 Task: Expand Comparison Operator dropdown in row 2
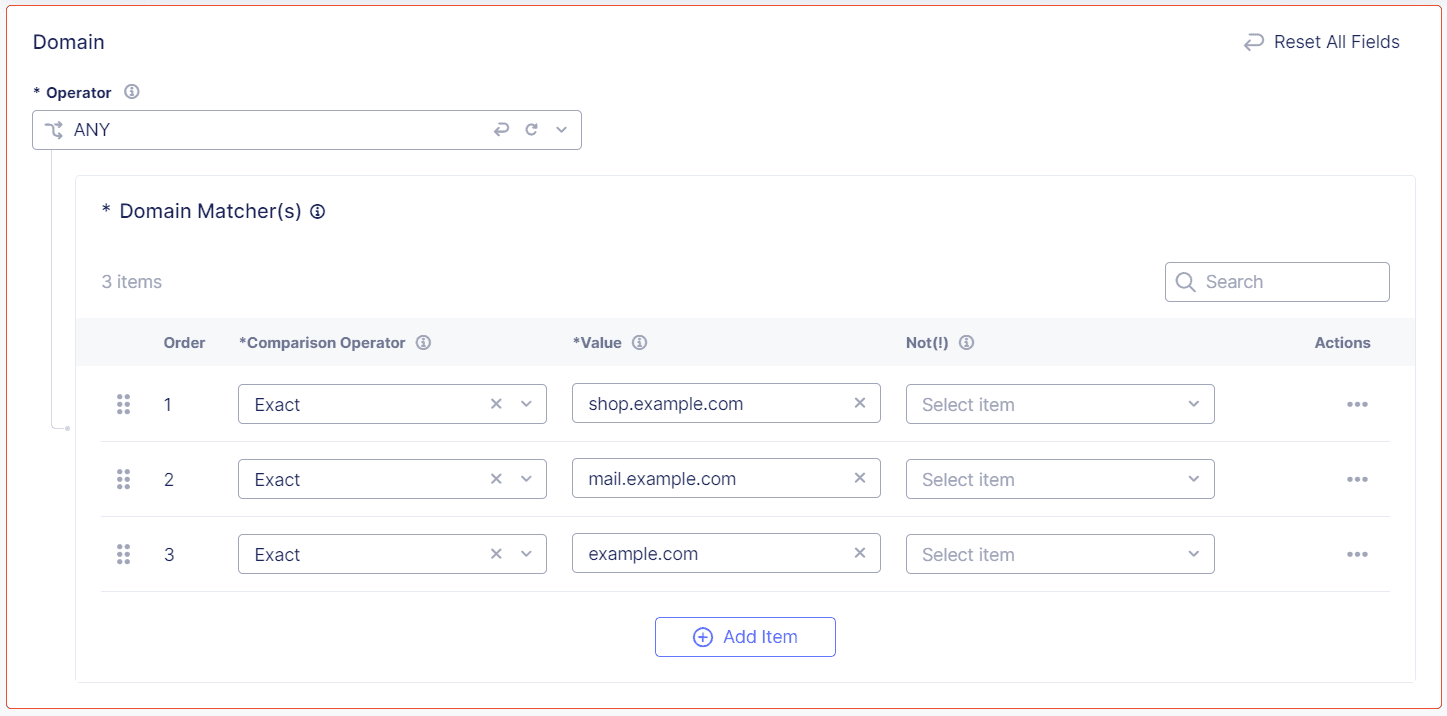click(x=526, y=479)
